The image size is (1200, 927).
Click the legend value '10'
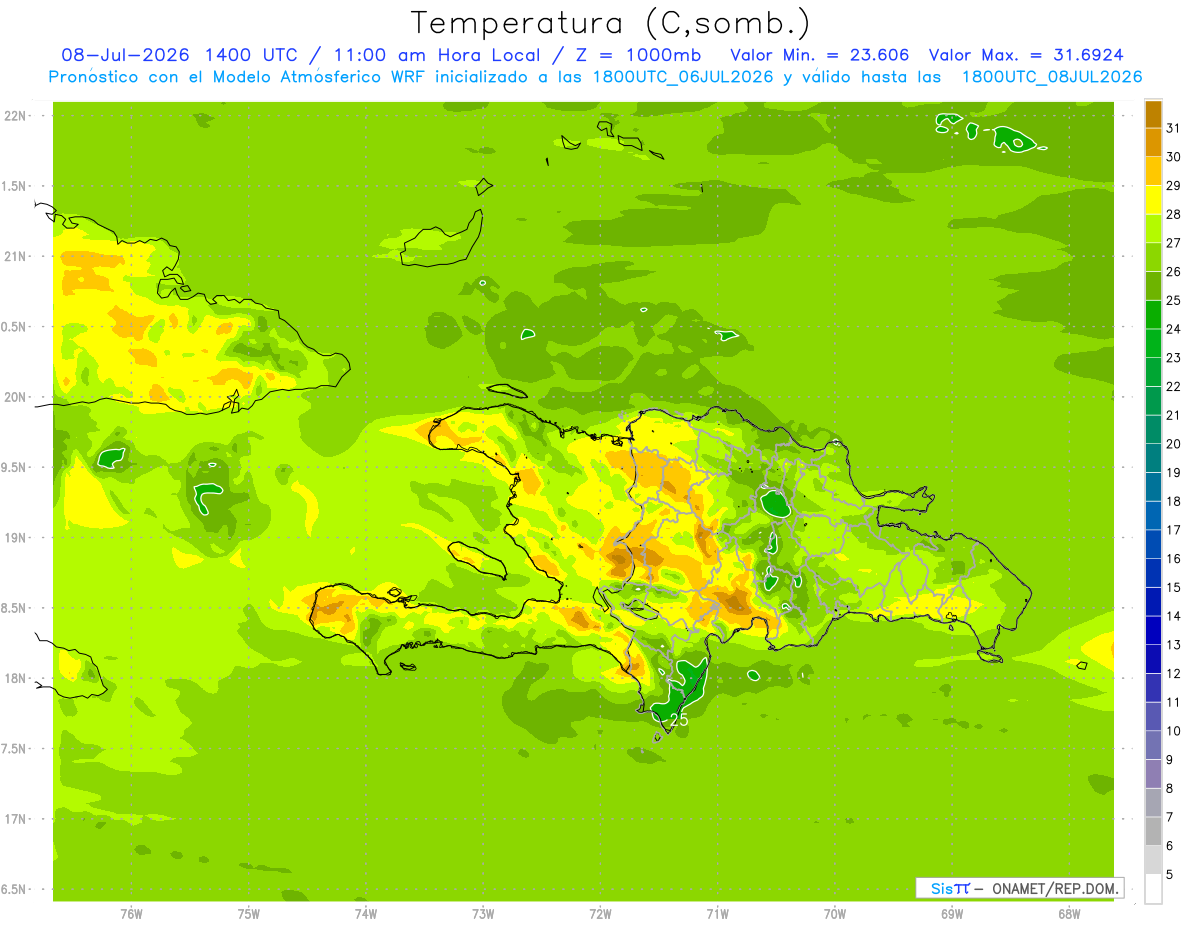pos(1174,731)
